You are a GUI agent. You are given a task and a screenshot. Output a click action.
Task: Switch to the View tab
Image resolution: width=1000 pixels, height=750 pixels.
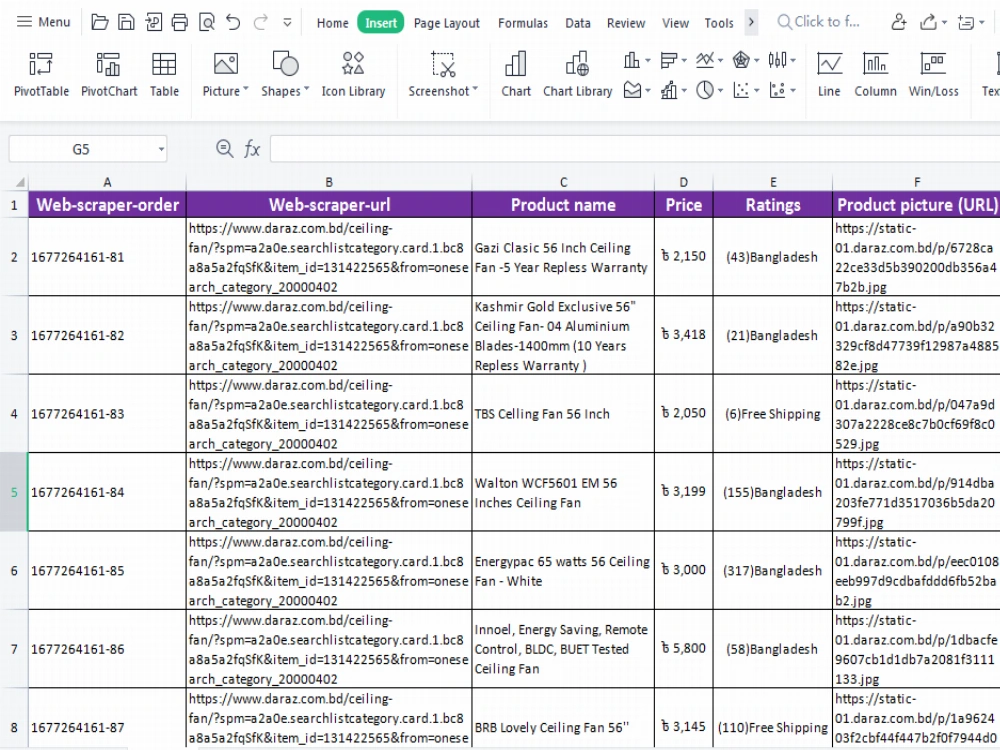(x=675, y=23)
